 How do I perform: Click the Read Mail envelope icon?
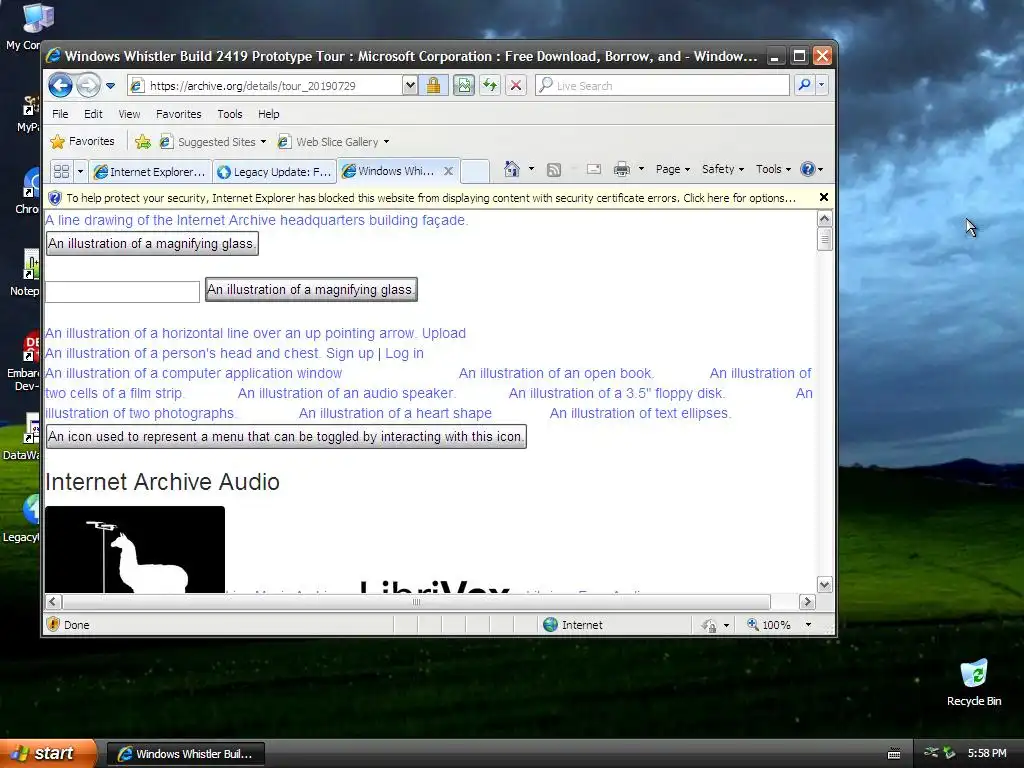coord(594,169)
